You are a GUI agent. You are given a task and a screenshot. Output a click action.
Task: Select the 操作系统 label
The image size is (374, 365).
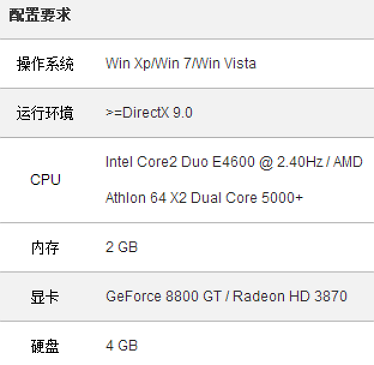(45, 64)
